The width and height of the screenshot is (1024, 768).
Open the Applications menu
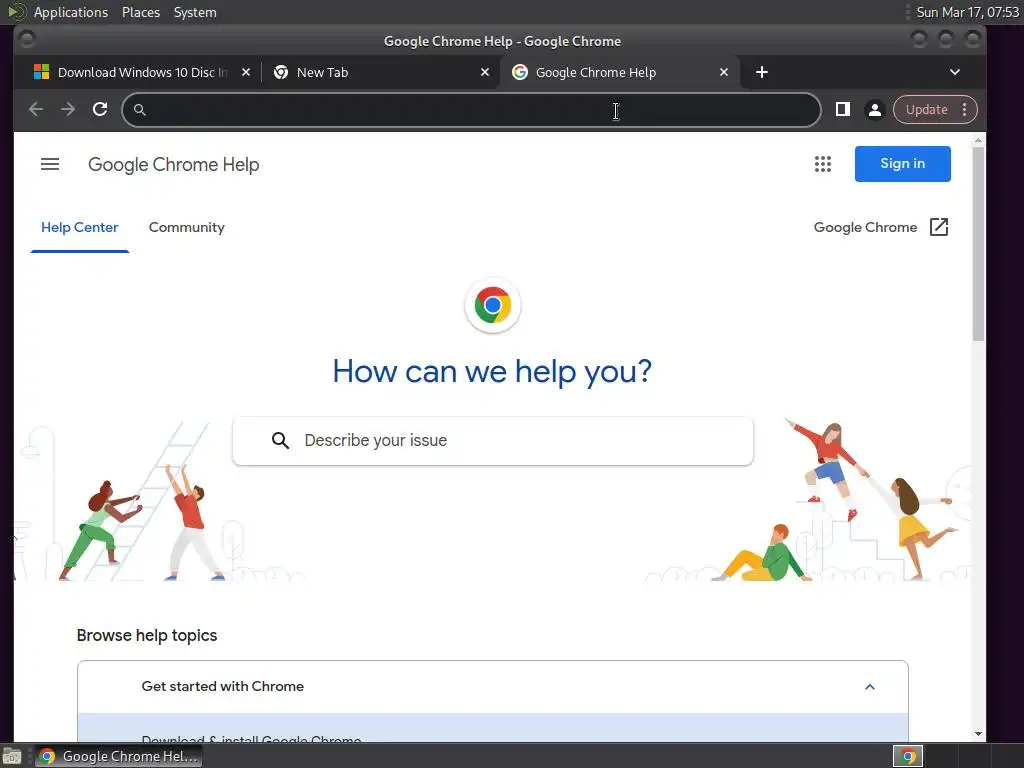click(71, 12)
